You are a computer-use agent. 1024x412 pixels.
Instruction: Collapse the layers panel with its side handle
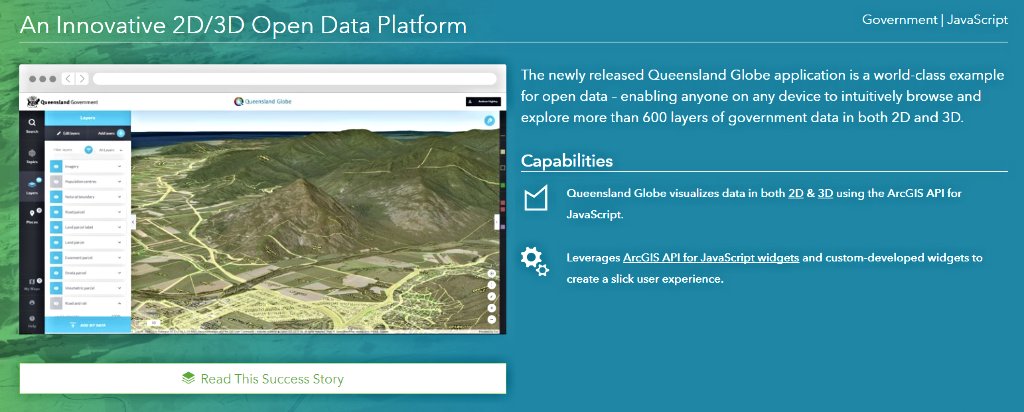(x=134, y=222)
